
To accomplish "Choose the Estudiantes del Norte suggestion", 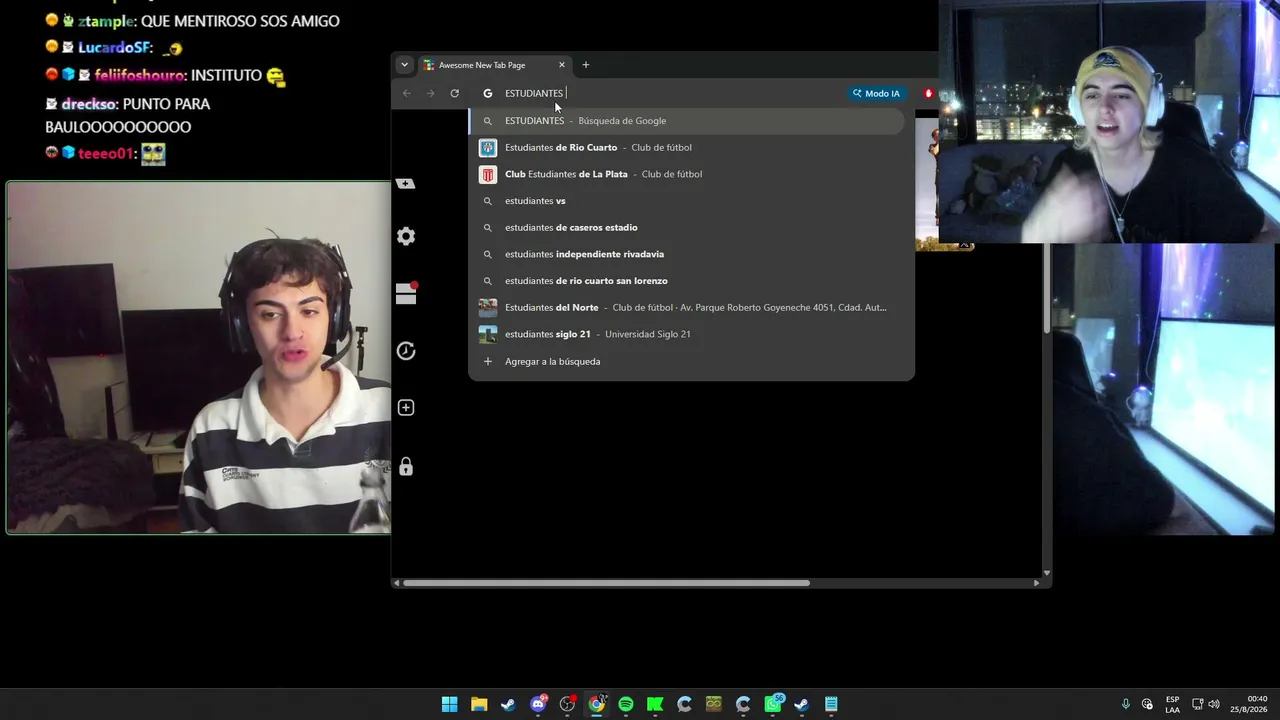I will coord(687,307).
